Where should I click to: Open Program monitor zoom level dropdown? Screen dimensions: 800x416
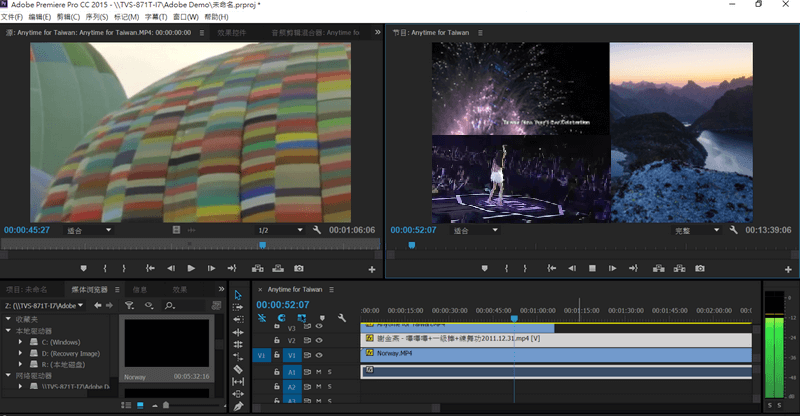475,230
